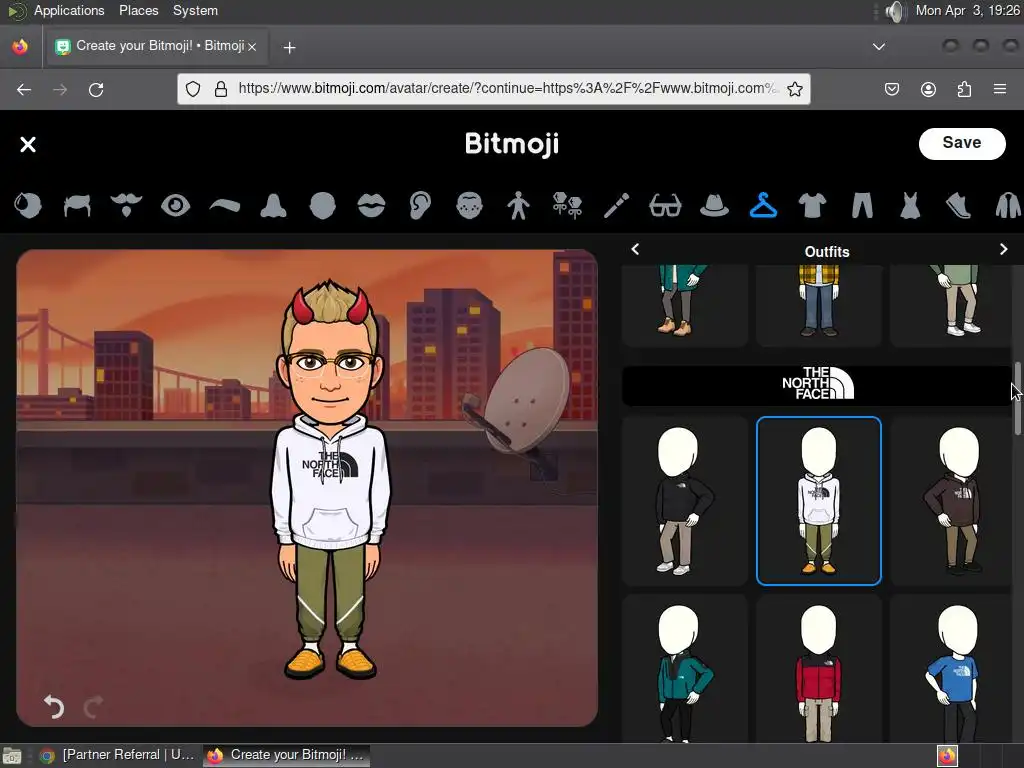This screenshot has height=768, width=1024.
Task: Select the lips mouth category icon
Action: 371,206
